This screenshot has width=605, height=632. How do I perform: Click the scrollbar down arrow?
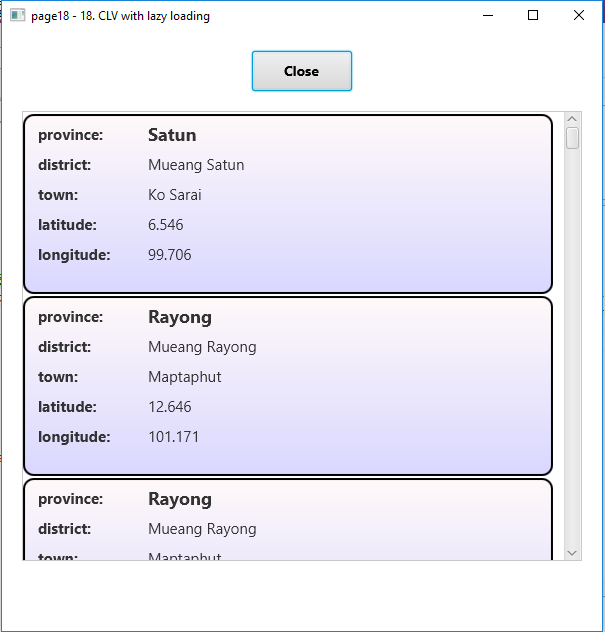[572, 553]
